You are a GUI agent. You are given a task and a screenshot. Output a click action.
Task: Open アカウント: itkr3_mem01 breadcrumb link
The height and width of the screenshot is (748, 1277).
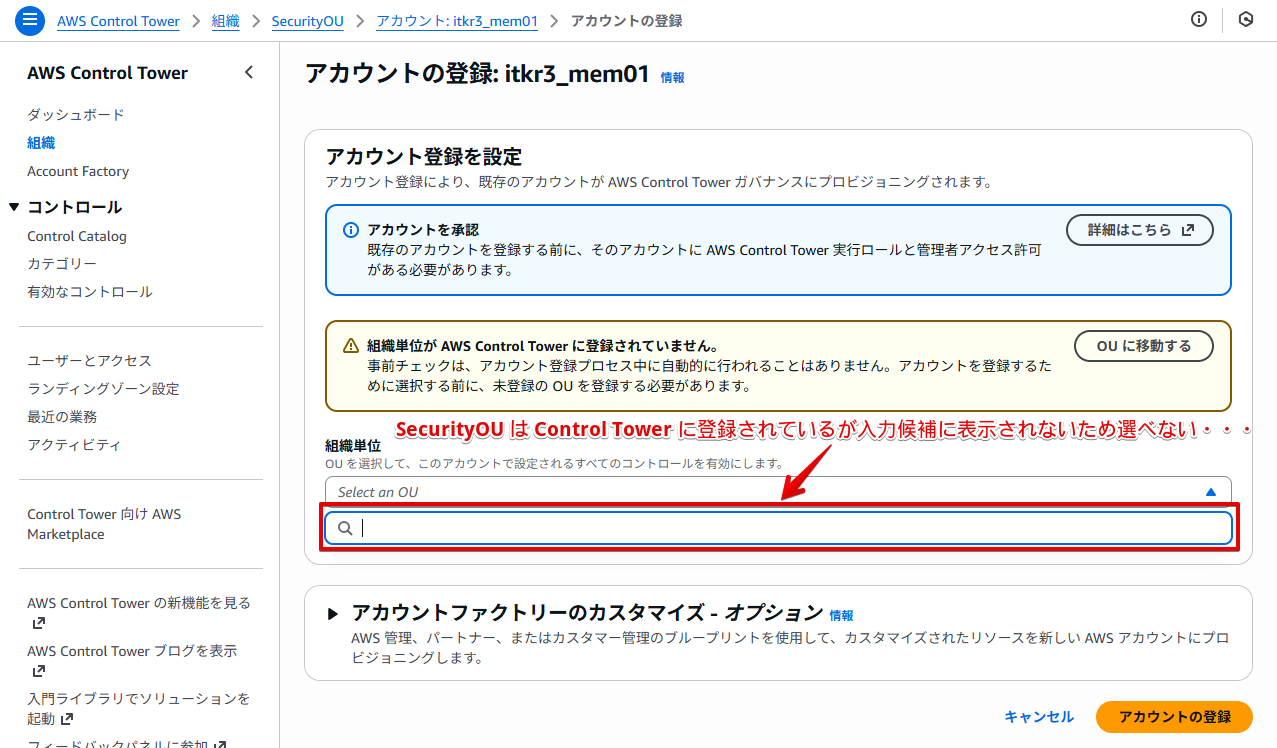coord(457,21)
